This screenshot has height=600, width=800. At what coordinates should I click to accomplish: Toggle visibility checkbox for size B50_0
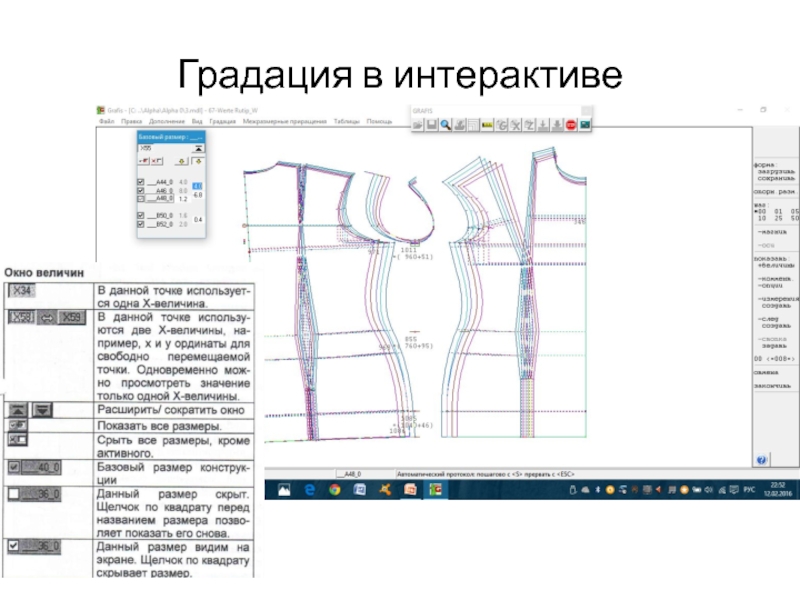pyautogui.click(x=141, y=215)
